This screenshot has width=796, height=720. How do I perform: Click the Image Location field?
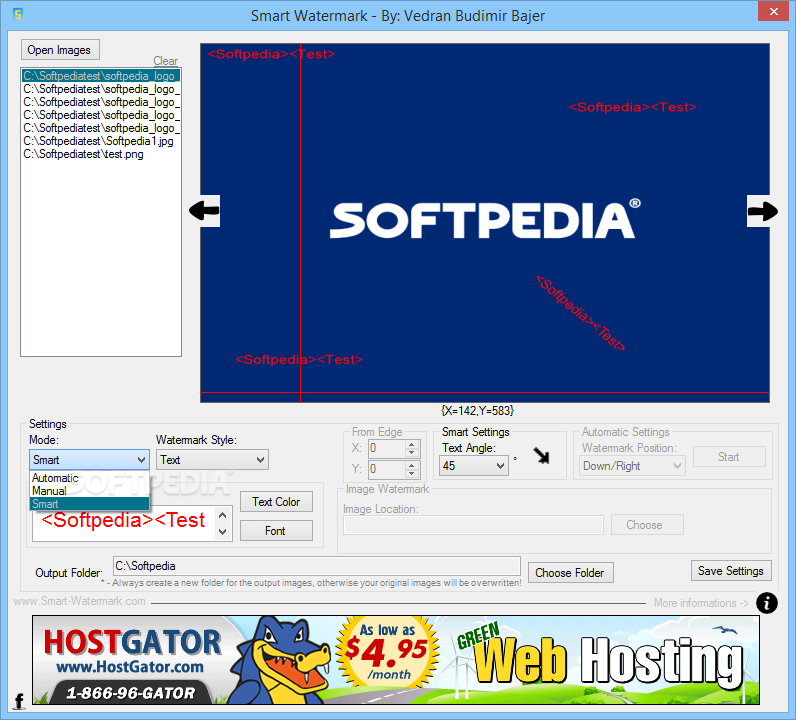tap(473, 525)
